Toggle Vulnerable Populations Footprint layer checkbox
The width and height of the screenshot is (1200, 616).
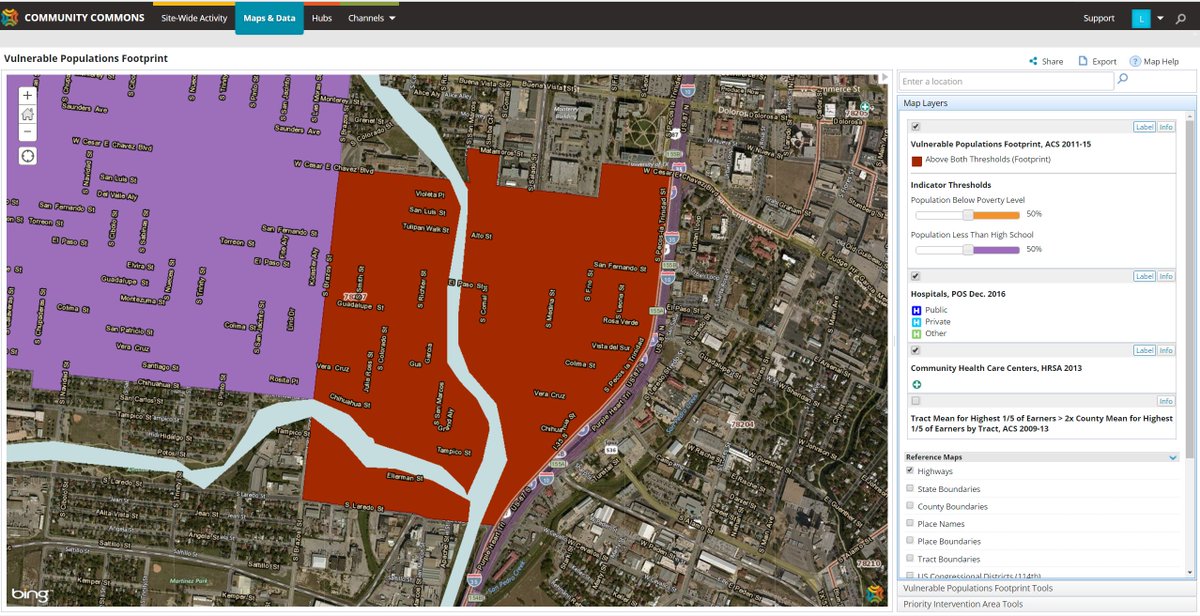point(916,127)
